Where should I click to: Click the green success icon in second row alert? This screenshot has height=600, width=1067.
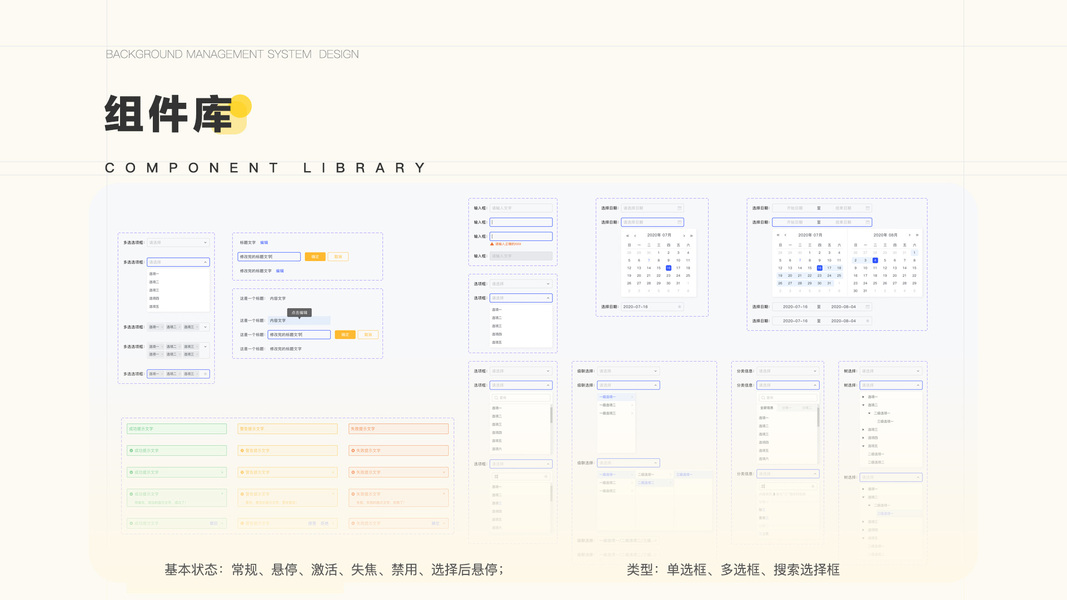tap(131, 450)
